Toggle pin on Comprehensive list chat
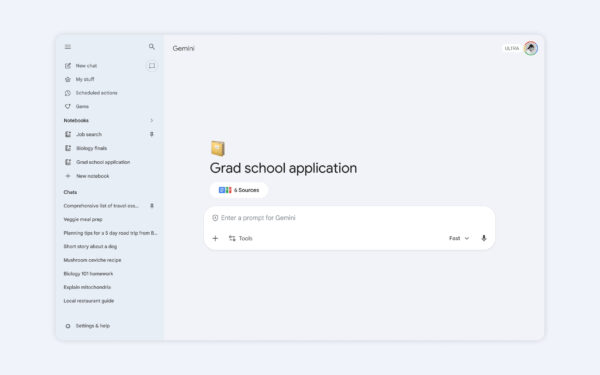The width and height of the screenshot is (600, 375). [152, 206]
